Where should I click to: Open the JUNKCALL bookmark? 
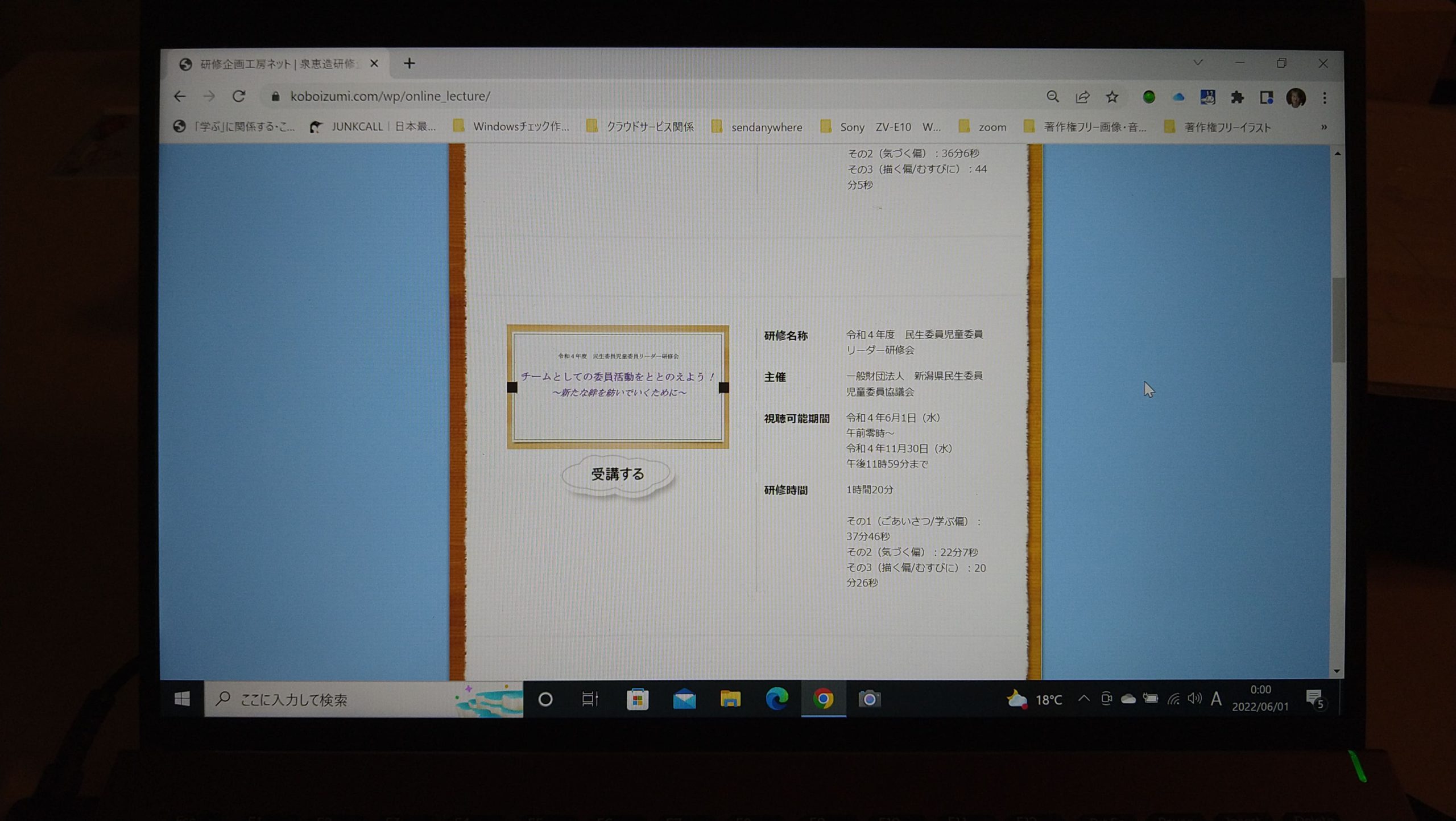pyautogui.click(x=373, y=127)
